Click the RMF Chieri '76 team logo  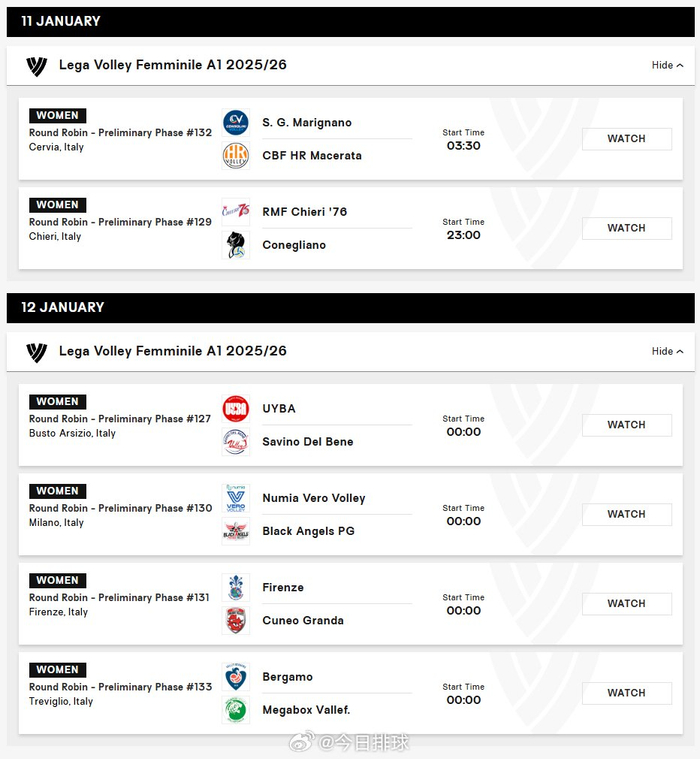click(236, 212)
